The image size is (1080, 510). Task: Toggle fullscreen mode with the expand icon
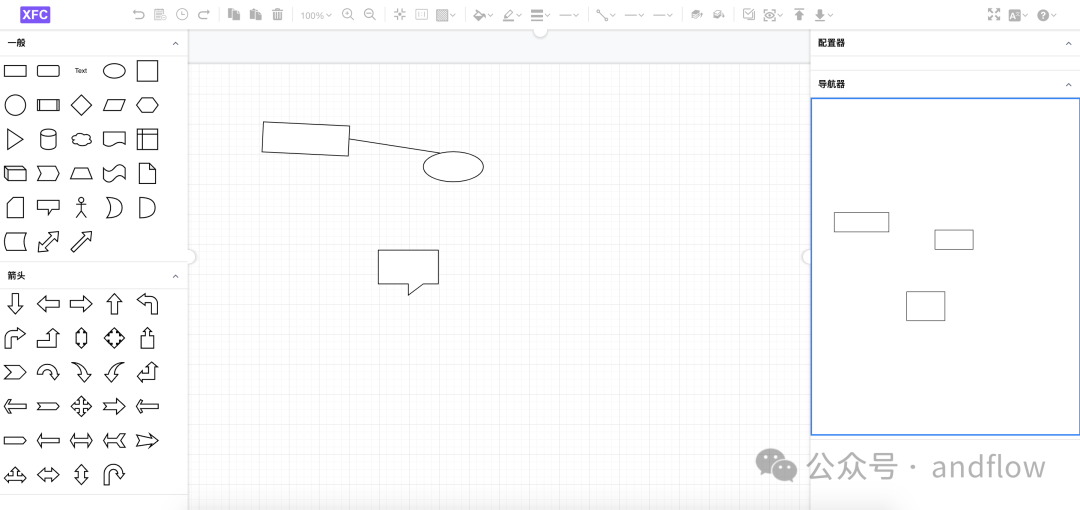pyautogui.click(x=994, y=15)
